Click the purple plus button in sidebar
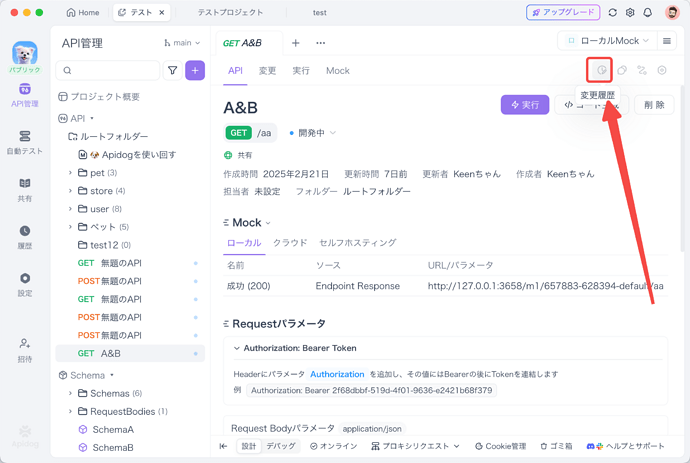The height and width of the screenshot is (463, 690). pyautogui.click(x=195, y=71)
